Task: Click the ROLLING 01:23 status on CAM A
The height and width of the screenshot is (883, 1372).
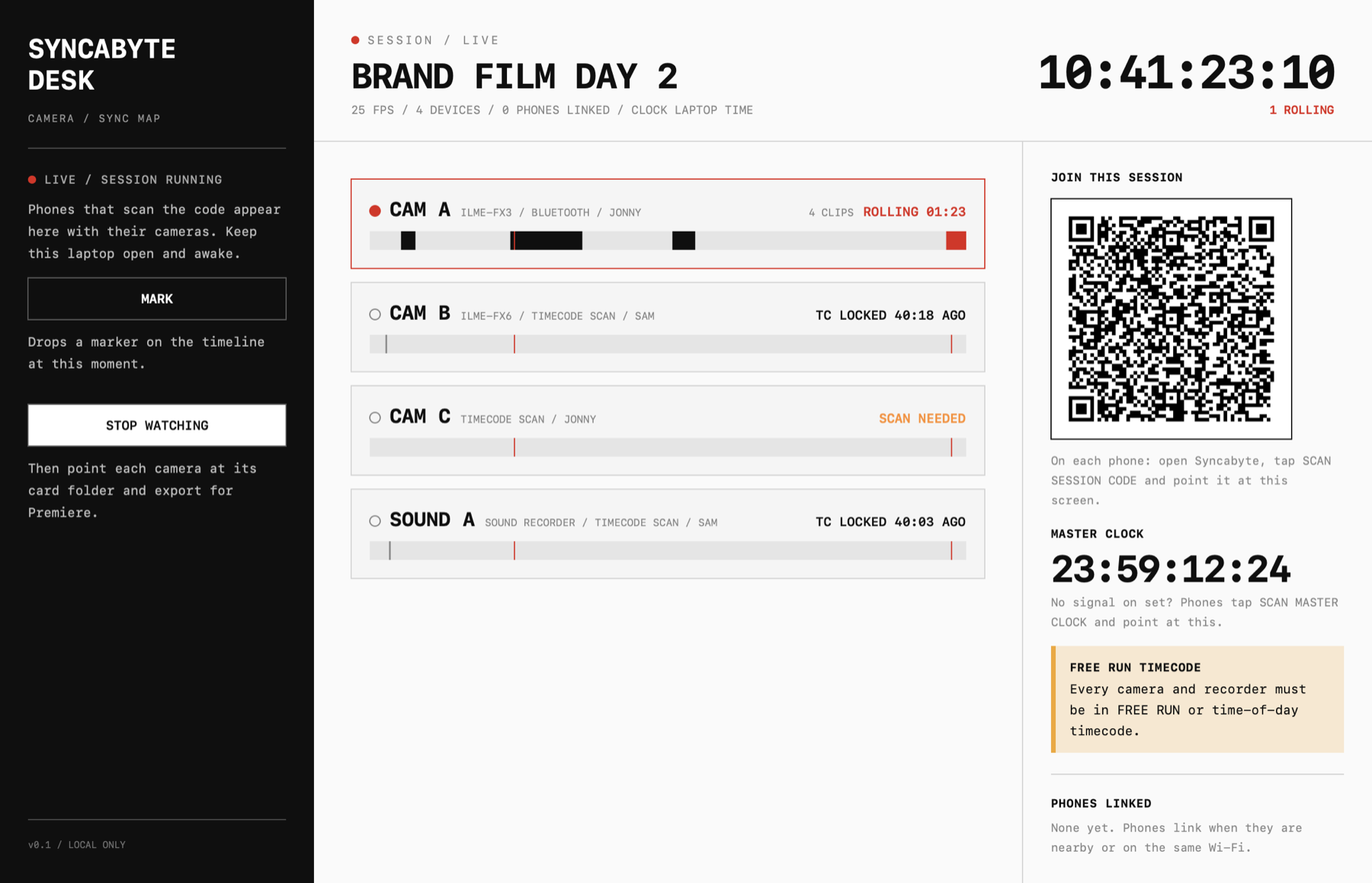Action: 915,212
